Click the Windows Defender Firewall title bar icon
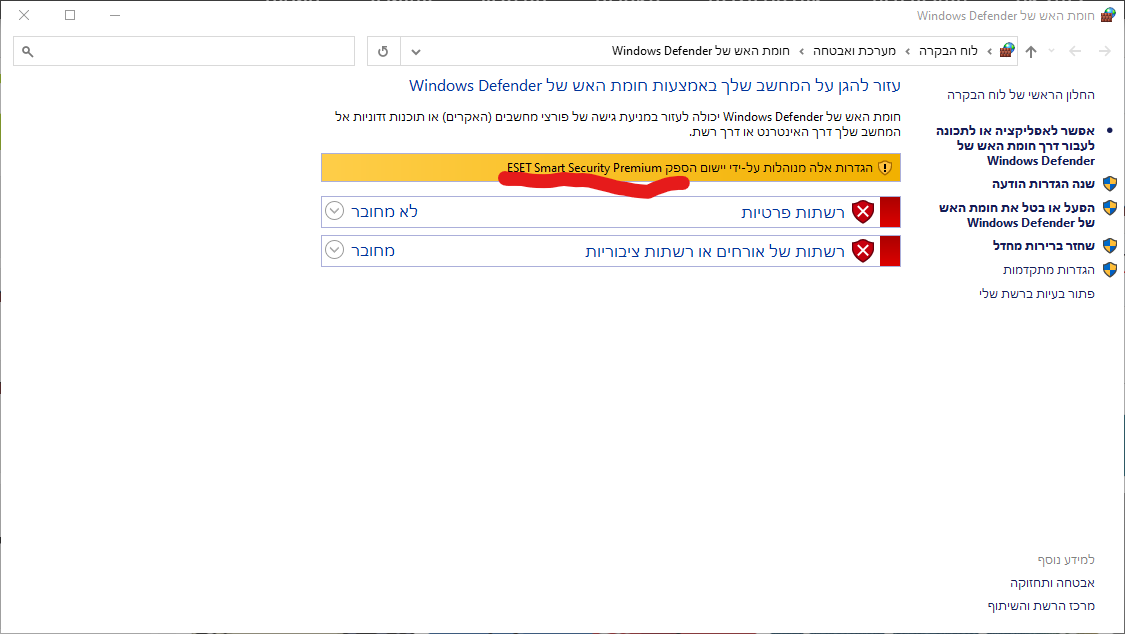The height and width of the screenshot is (634, 1125). tap(1108, 15)
